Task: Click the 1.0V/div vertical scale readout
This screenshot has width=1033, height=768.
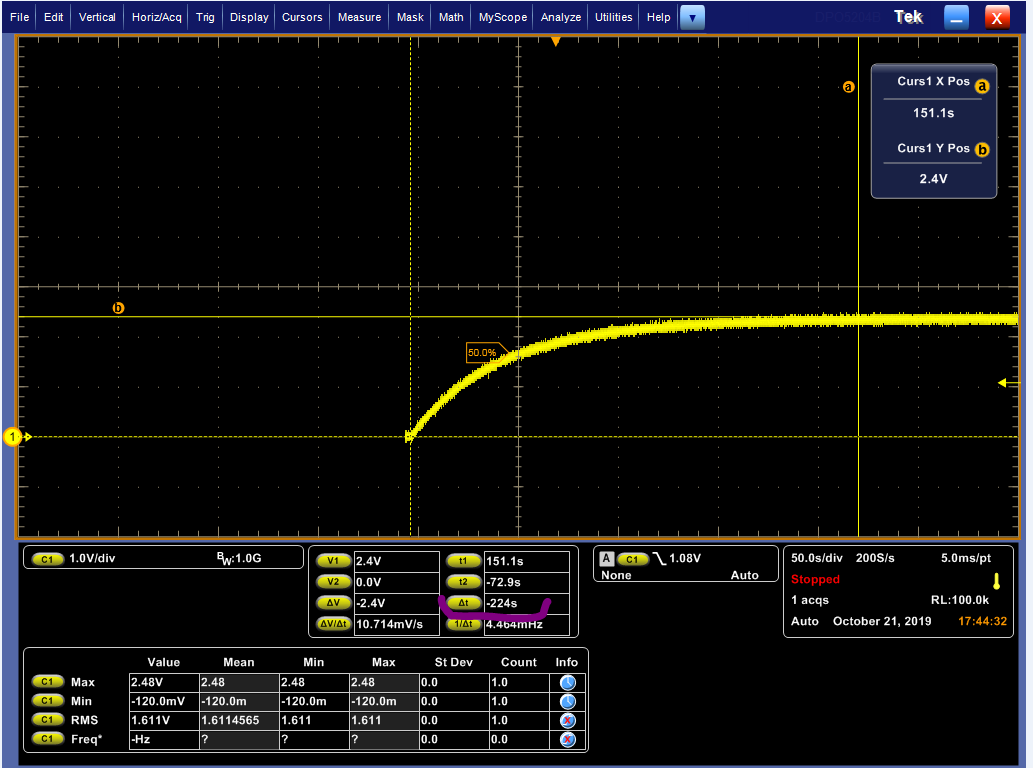Action: point(92,559)
